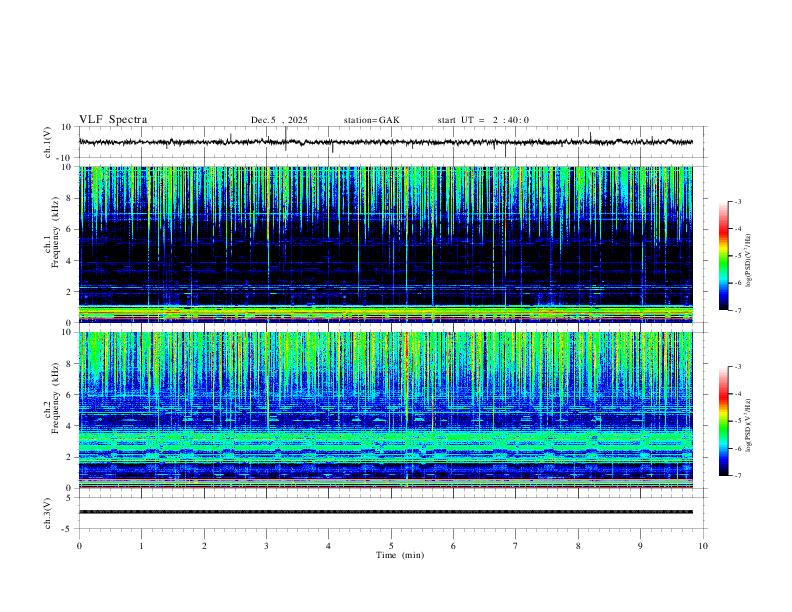Click the '-3' tick on upper colorbar
Viewport: 792px width, 612px height.
[x=737, y=201]
